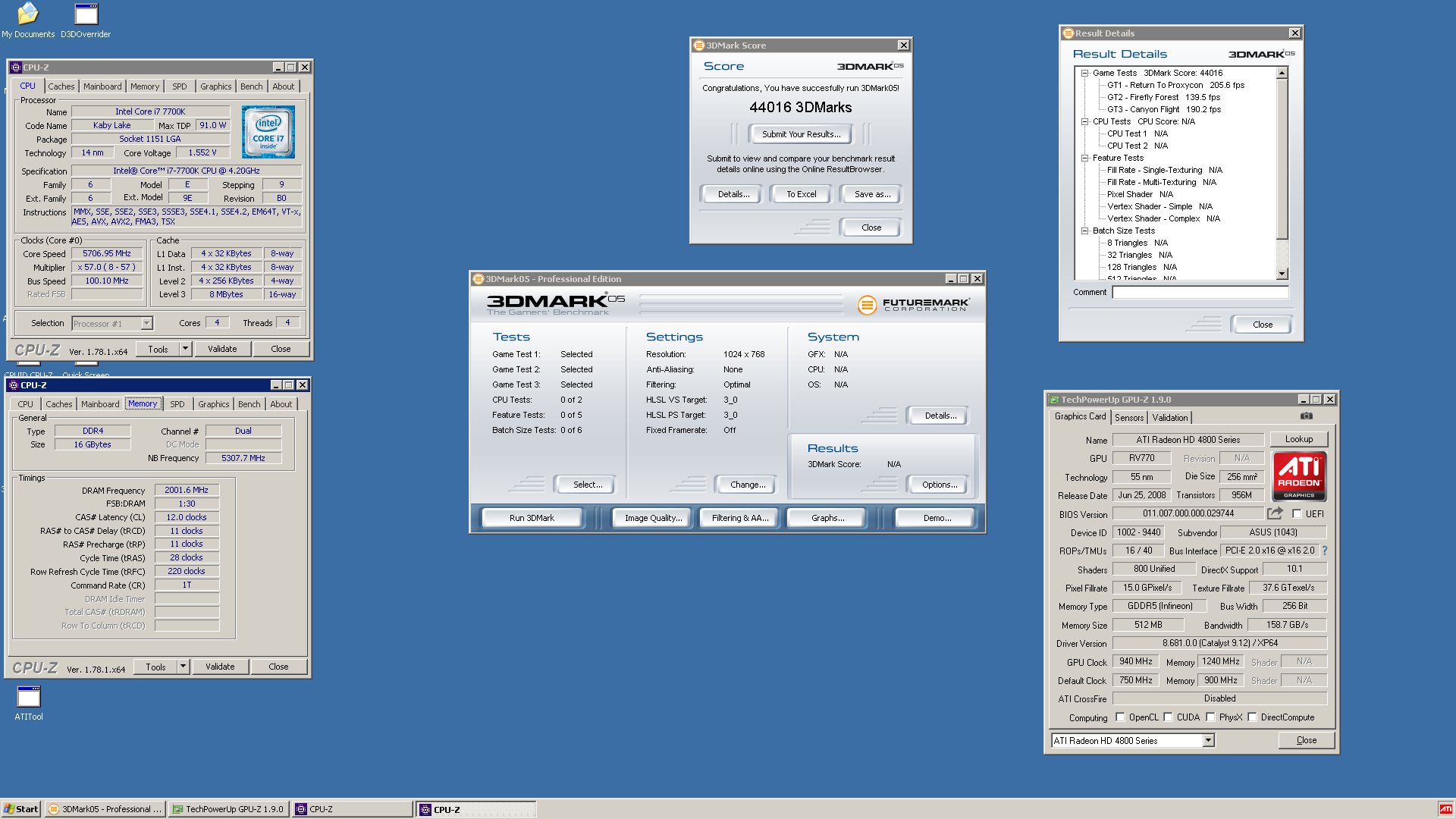
Task: Click the BIOS export share icon in GPU-Z
Action: click(1275, 513)
